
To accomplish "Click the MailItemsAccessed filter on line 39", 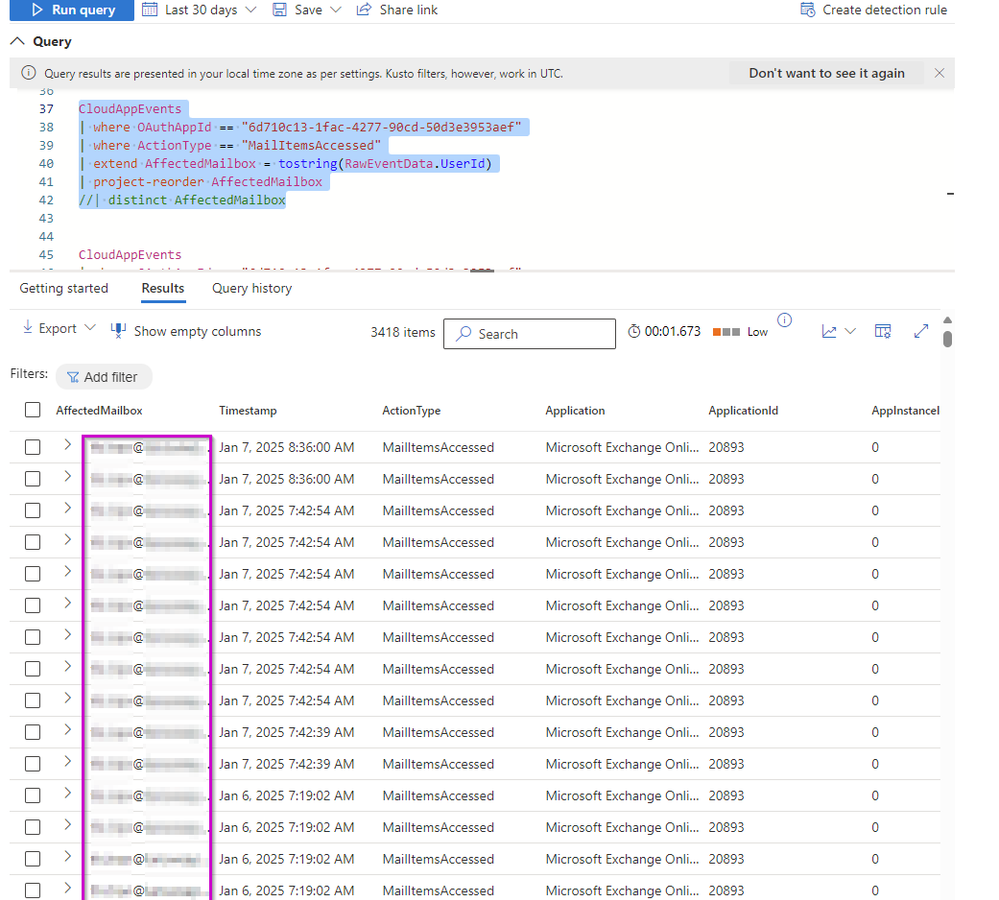I will point(229,145).
